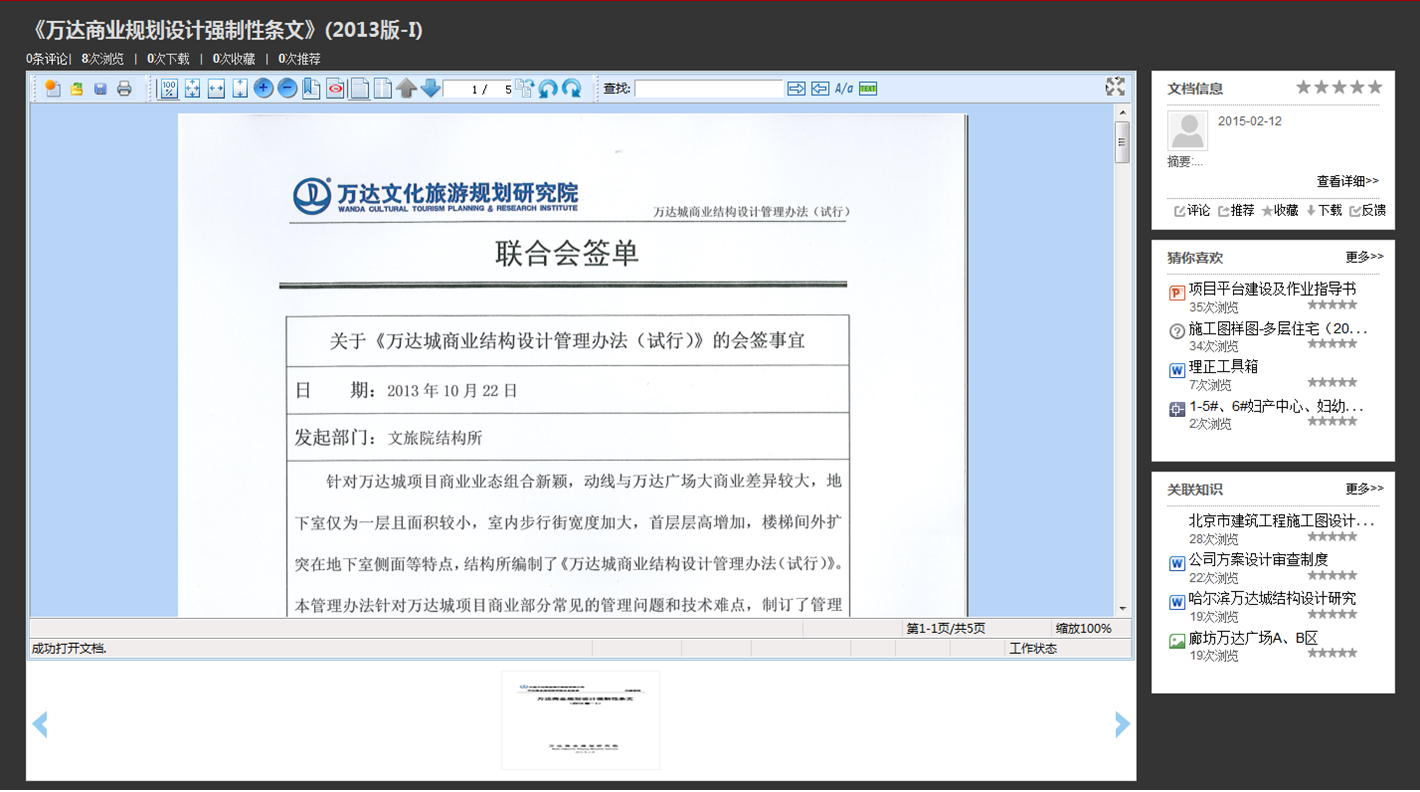Screen dimensions: 1420x792
Task: Open the 1-5#、6#妇产中心 document
Action: (x=1277, y=407)
